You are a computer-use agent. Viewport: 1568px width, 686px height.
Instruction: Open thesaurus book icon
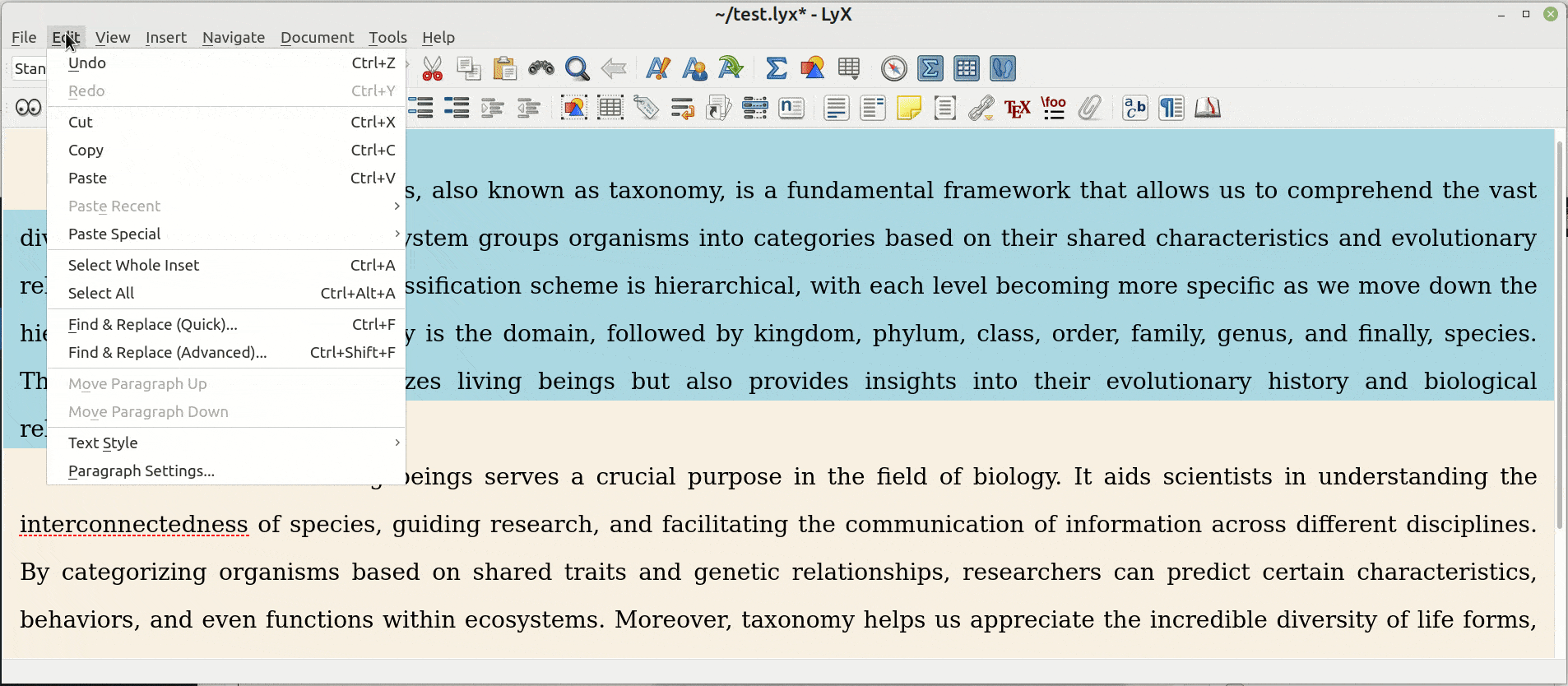(x=1208, y=108)
